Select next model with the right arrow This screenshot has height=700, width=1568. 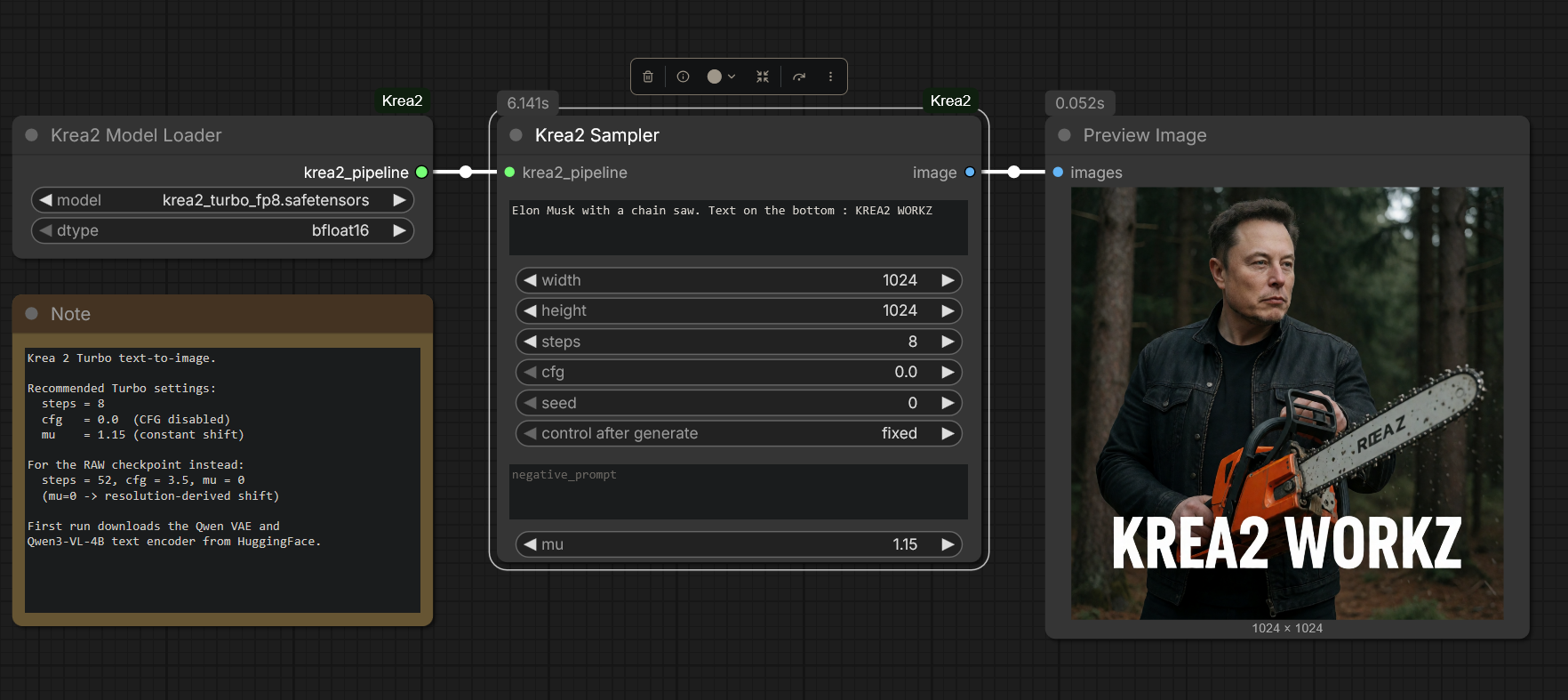(400, 200)
